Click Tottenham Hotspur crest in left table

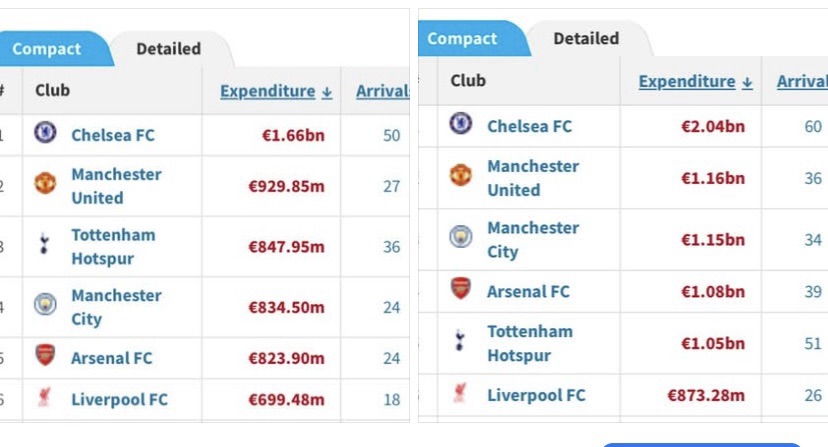pos(45,246)
